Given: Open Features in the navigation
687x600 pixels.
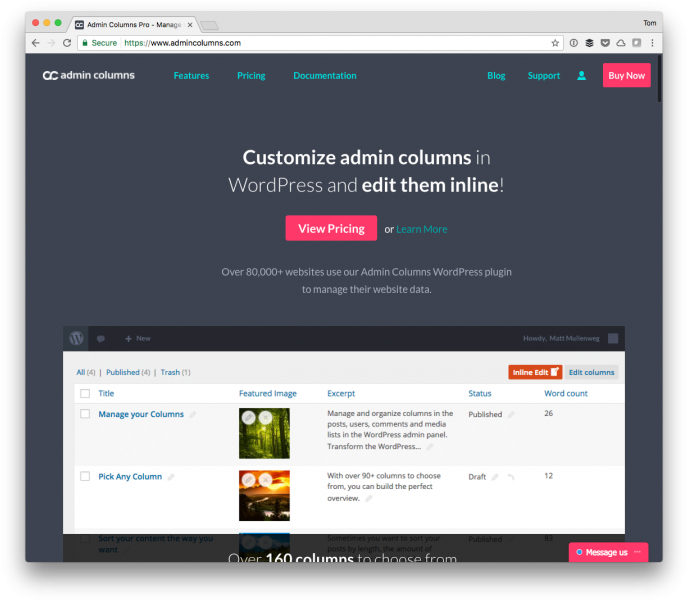Looking at the screenshot, I should tap(191, 75).
